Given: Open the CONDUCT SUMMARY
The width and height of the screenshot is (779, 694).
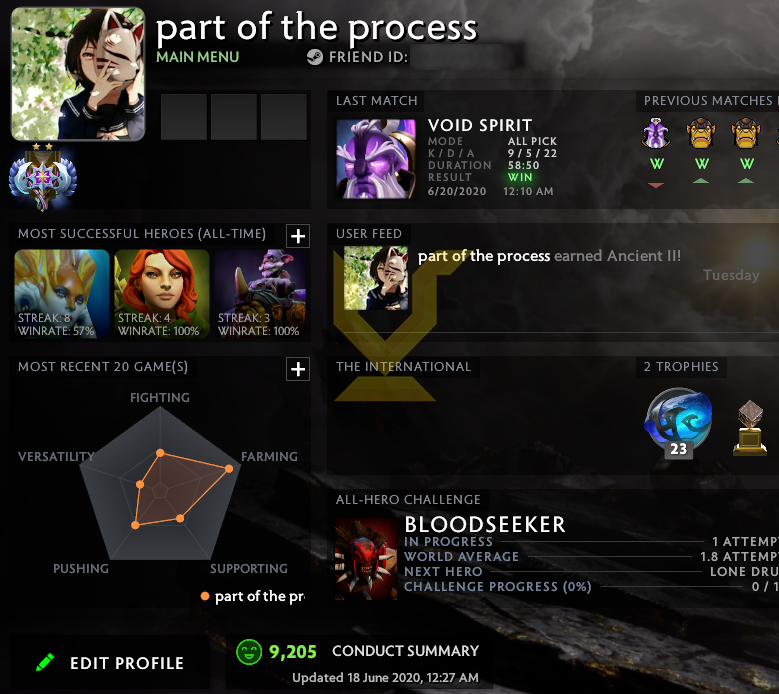Looking at the screenshot, I should 405,651.
